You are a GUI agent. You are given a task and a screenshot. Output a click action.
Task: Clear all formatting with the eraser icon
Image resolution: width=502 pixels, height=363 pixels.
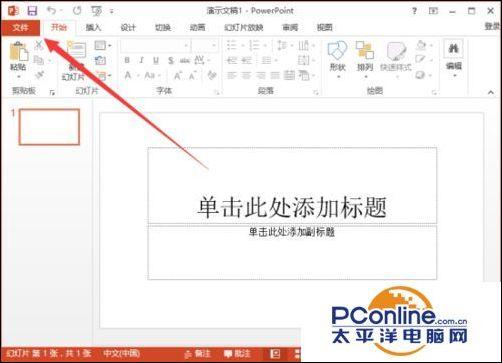(212, 75)
